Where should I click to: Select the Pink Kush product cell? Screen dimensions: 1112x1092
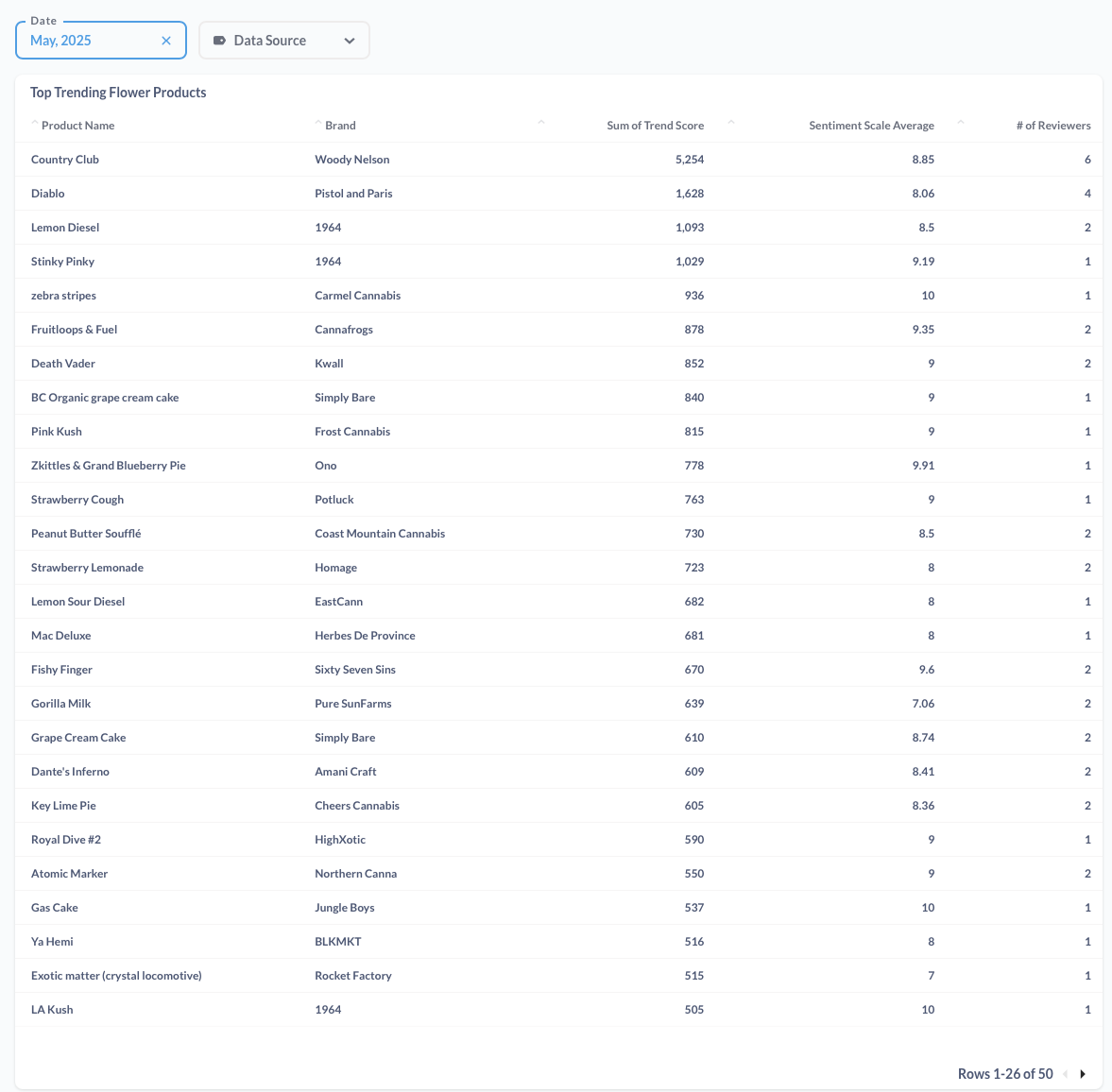click(x=57, y=432)
